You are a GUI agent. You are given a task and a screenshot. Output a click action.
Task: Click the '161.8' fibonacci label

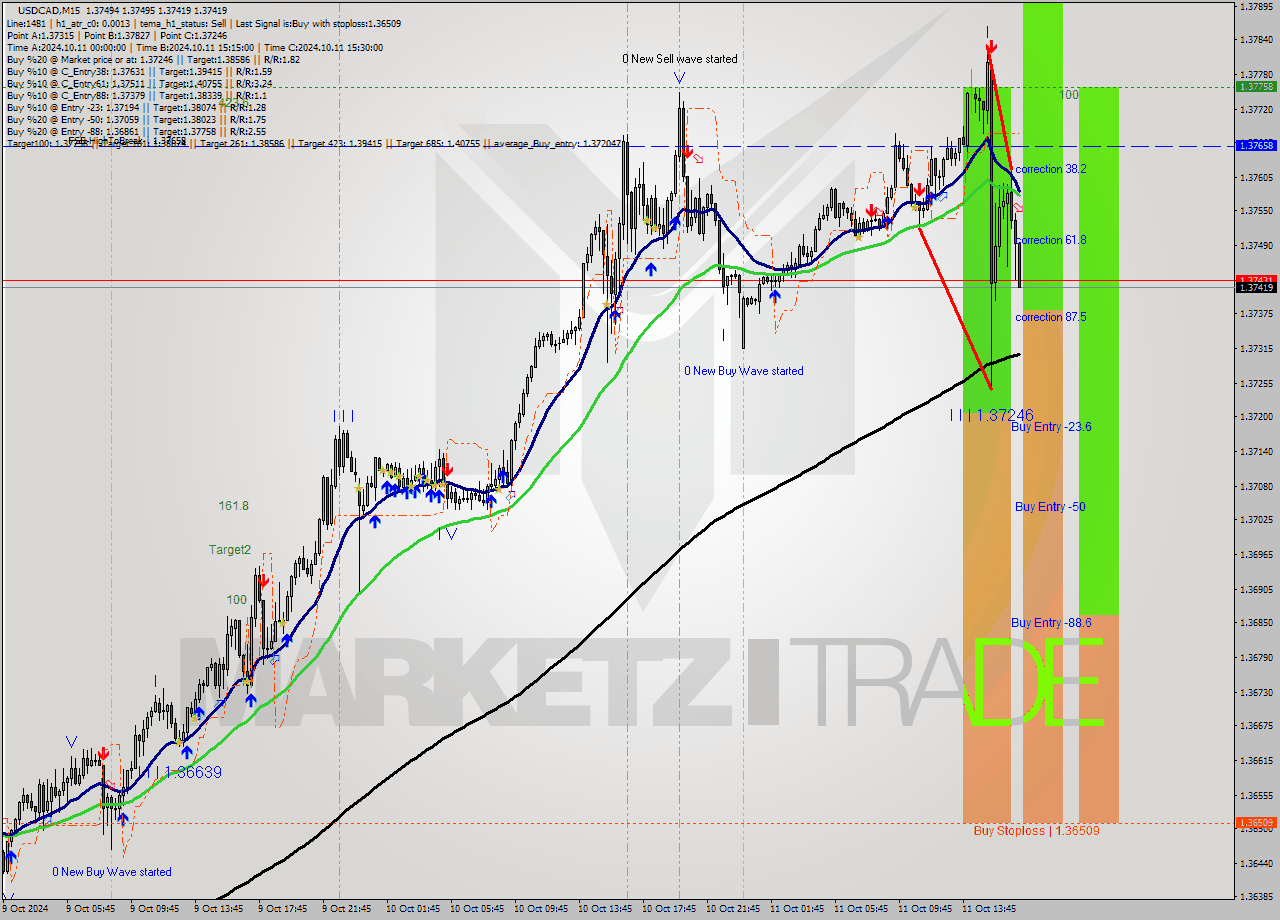point(234,506)
